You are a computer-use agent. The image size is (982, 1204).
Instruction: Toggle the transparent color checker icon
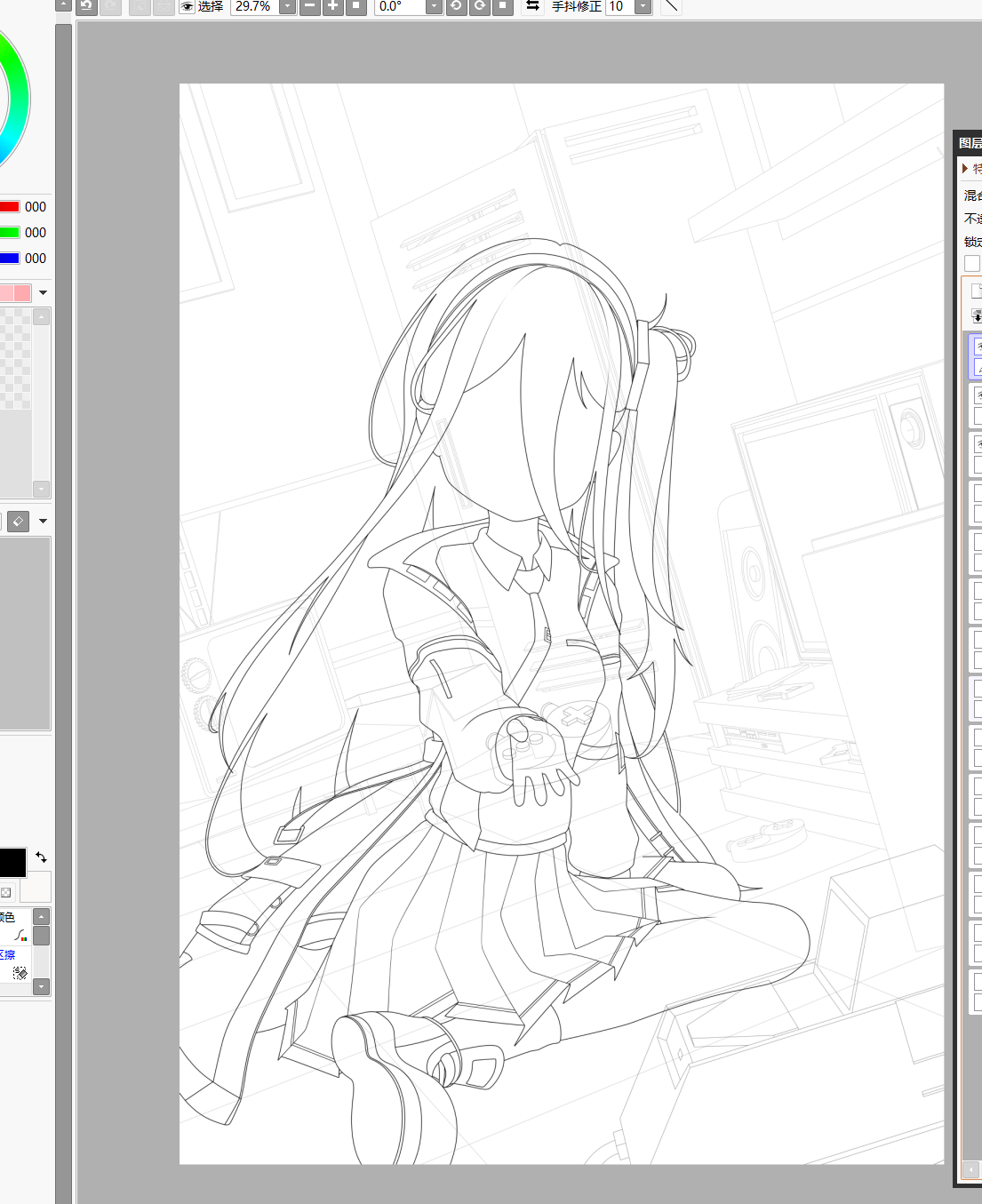coord(5,892)
